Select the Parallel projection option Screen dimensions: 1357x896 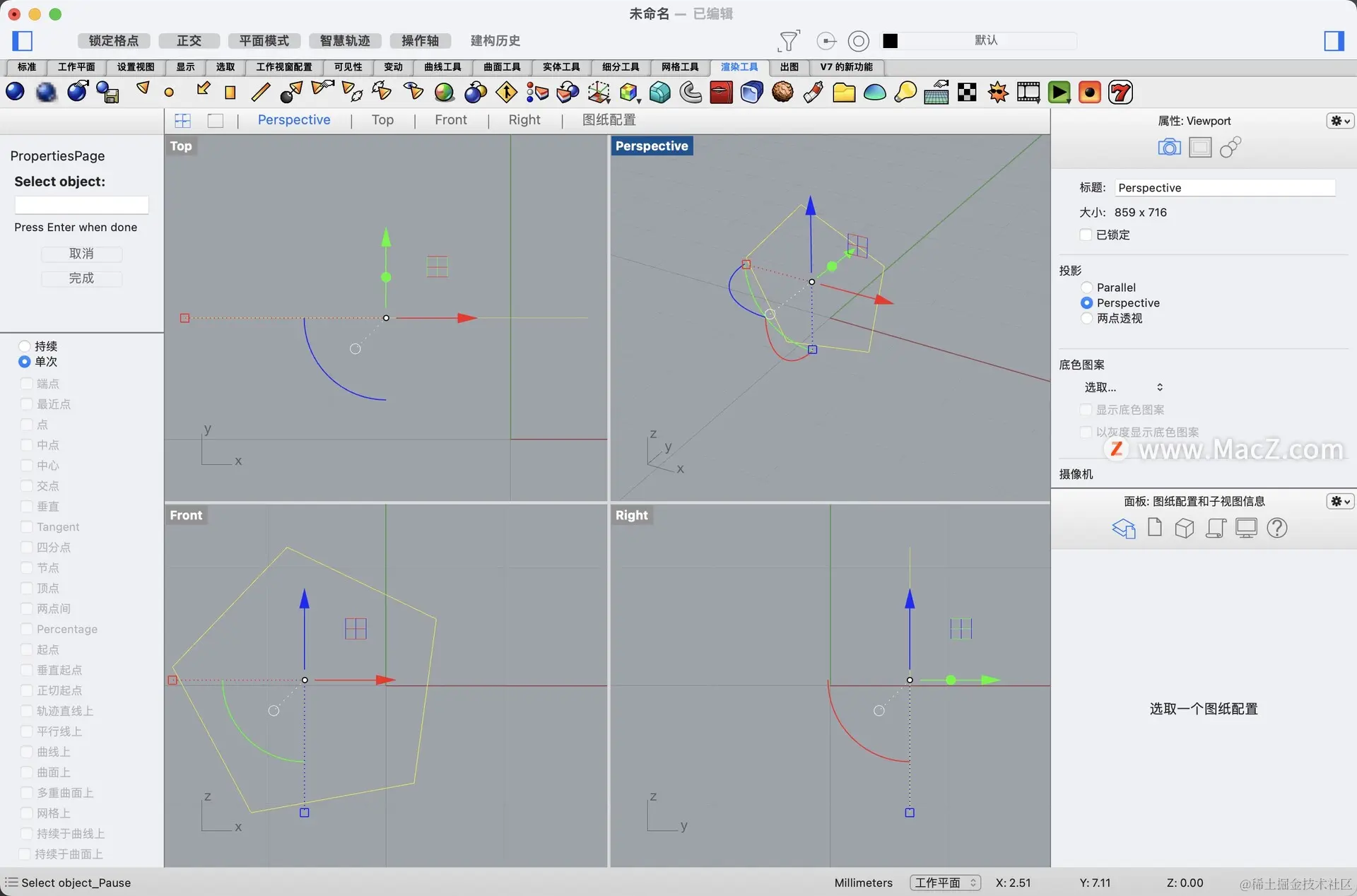point(1087,288)
